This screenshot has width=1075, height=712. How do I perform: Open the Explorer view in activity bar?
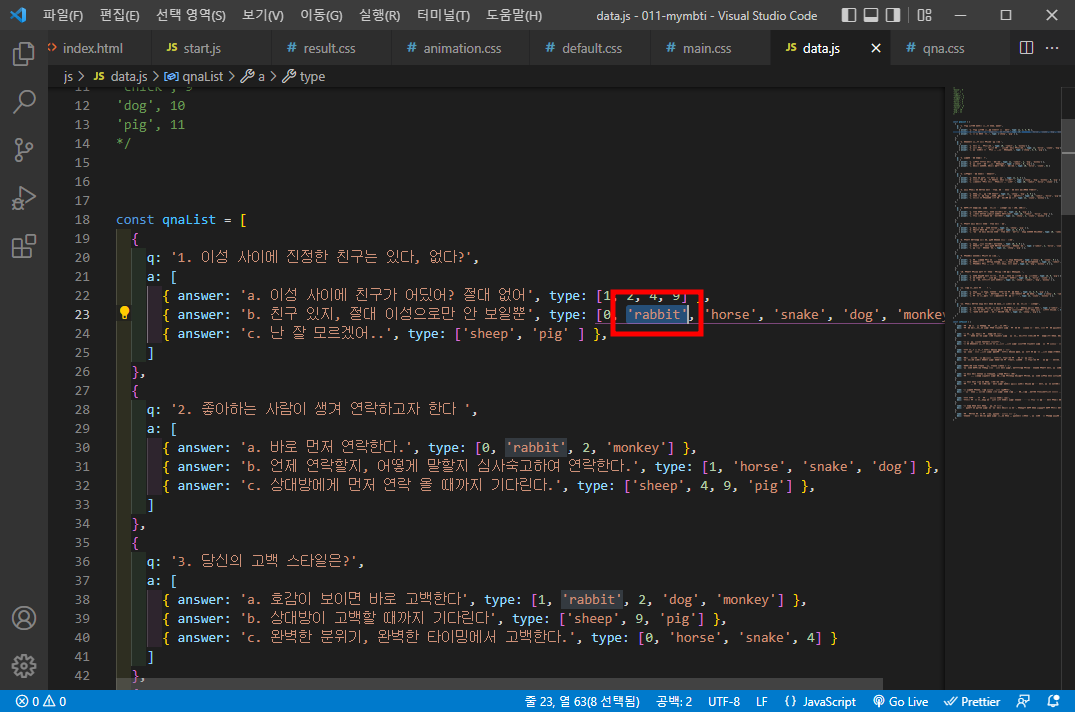coord(24,53)
